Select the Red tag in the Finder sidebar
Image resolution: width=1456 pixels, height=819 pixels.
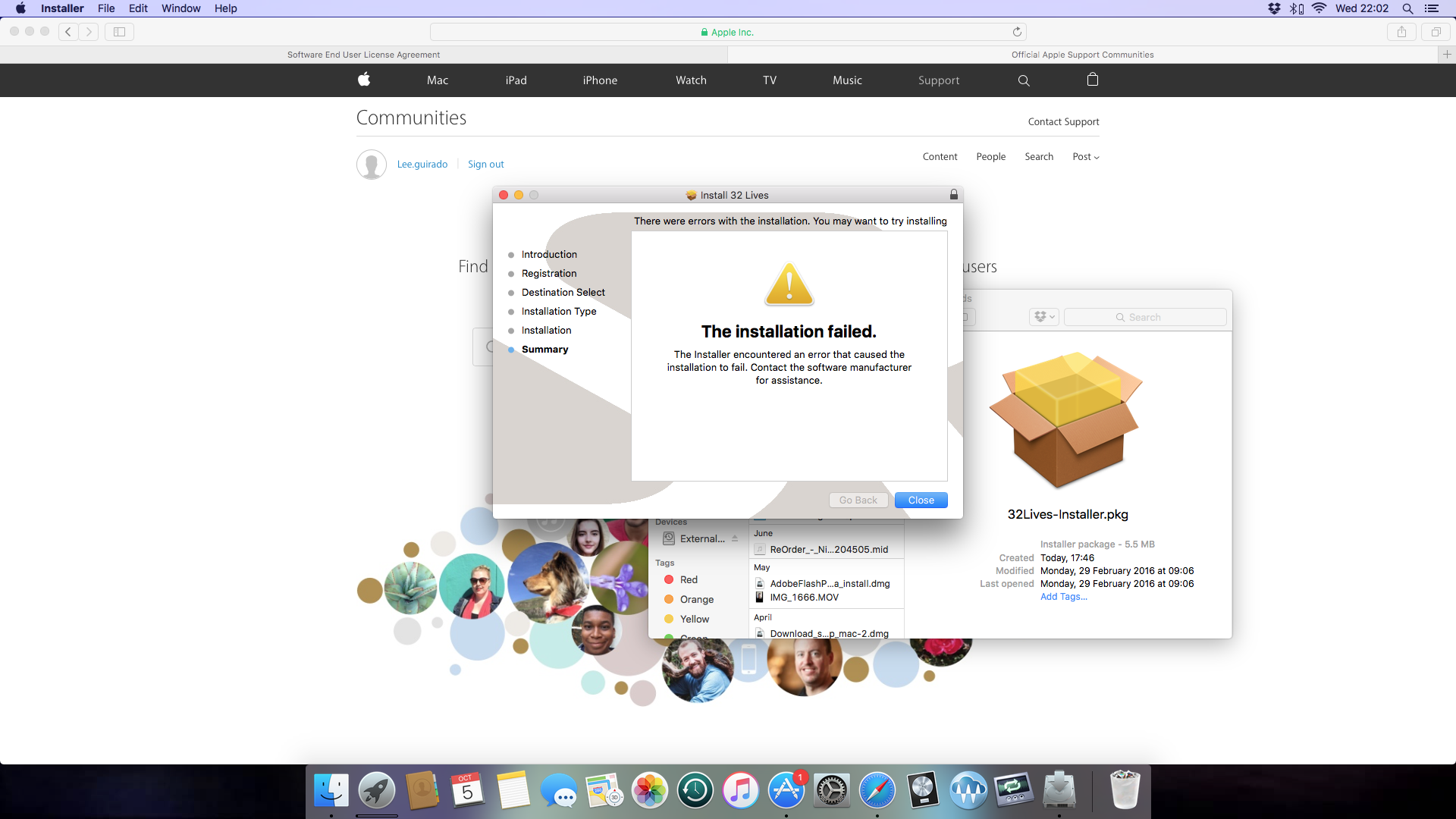click(689, 579)
